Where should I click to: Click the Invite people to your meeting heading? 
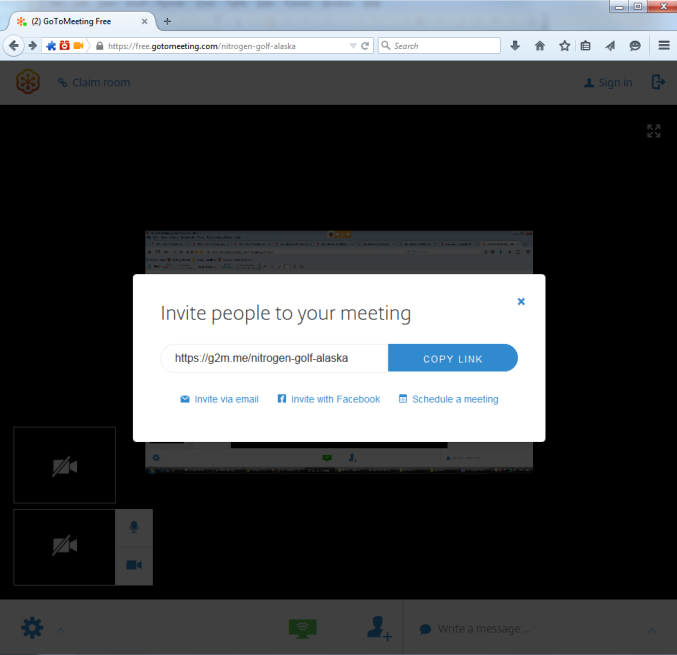[x=286, y=313]
